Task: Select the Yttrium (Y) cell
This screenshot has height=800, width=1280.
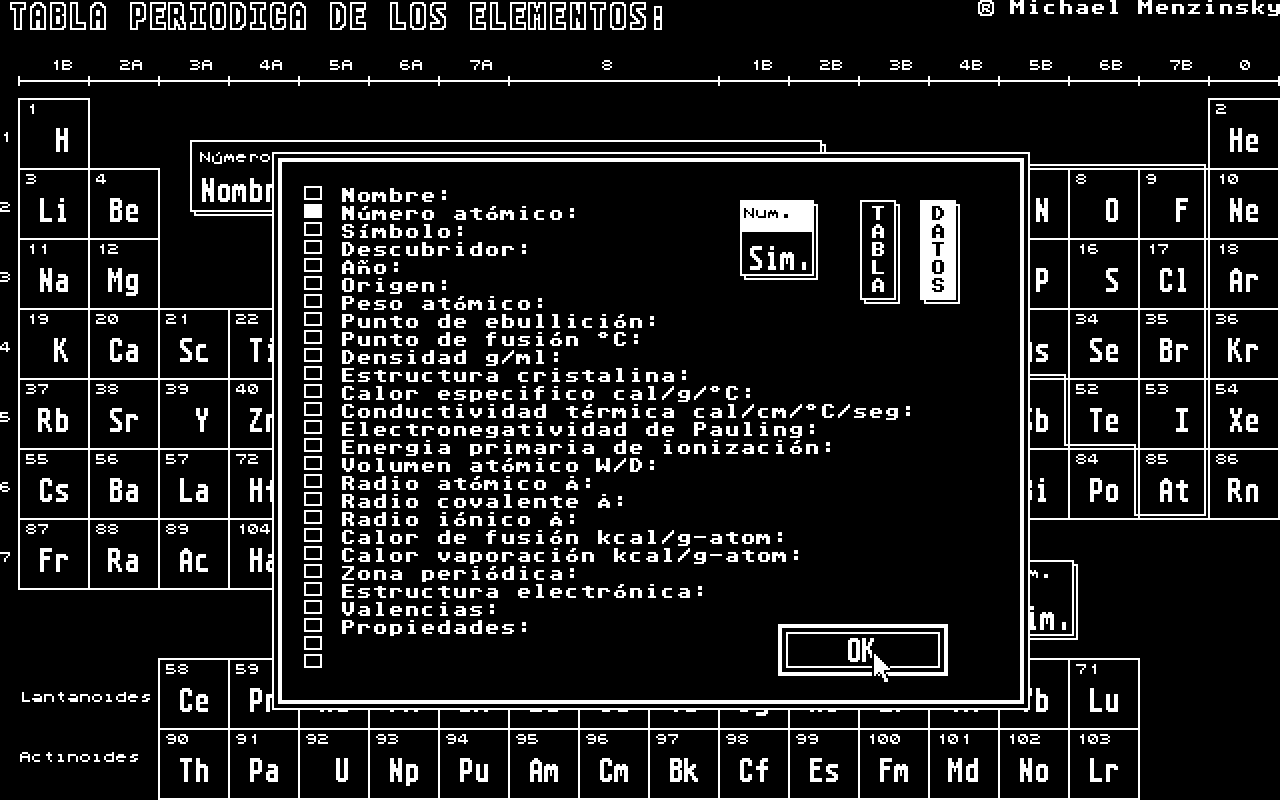Action: tap(194, 414)
